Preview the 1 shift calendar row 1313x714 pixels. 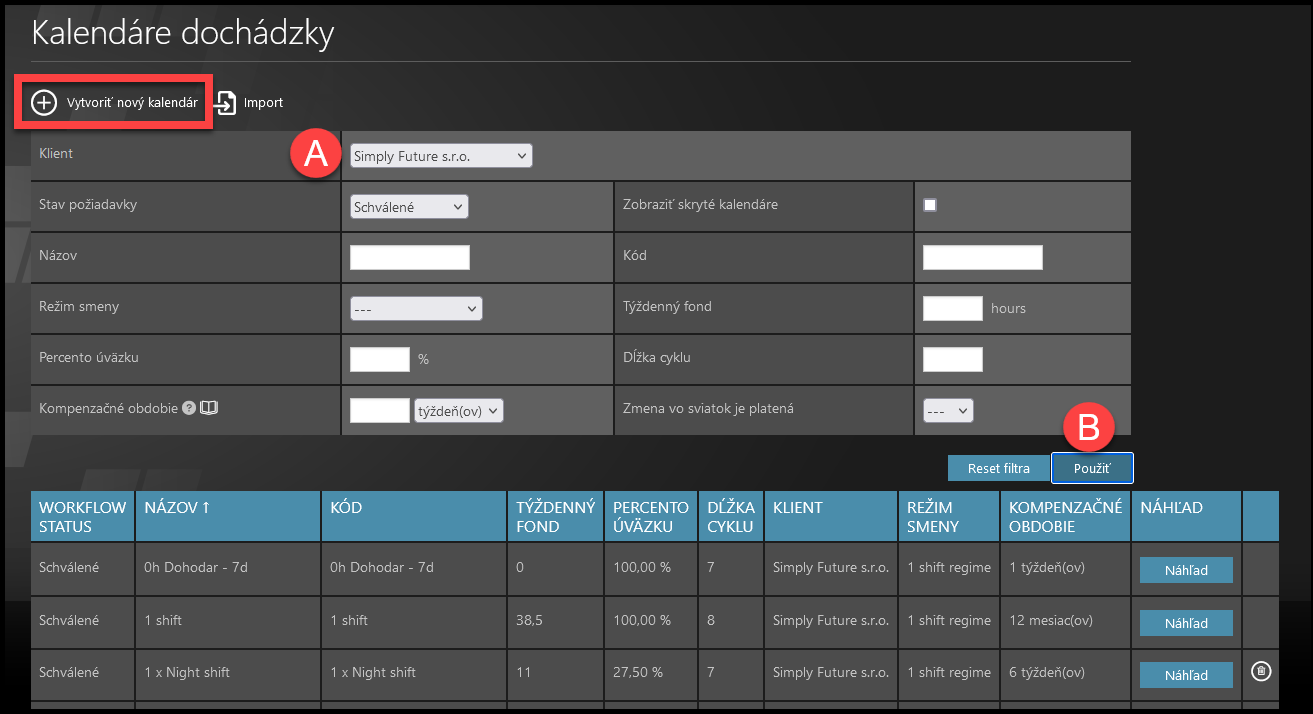1186,623
